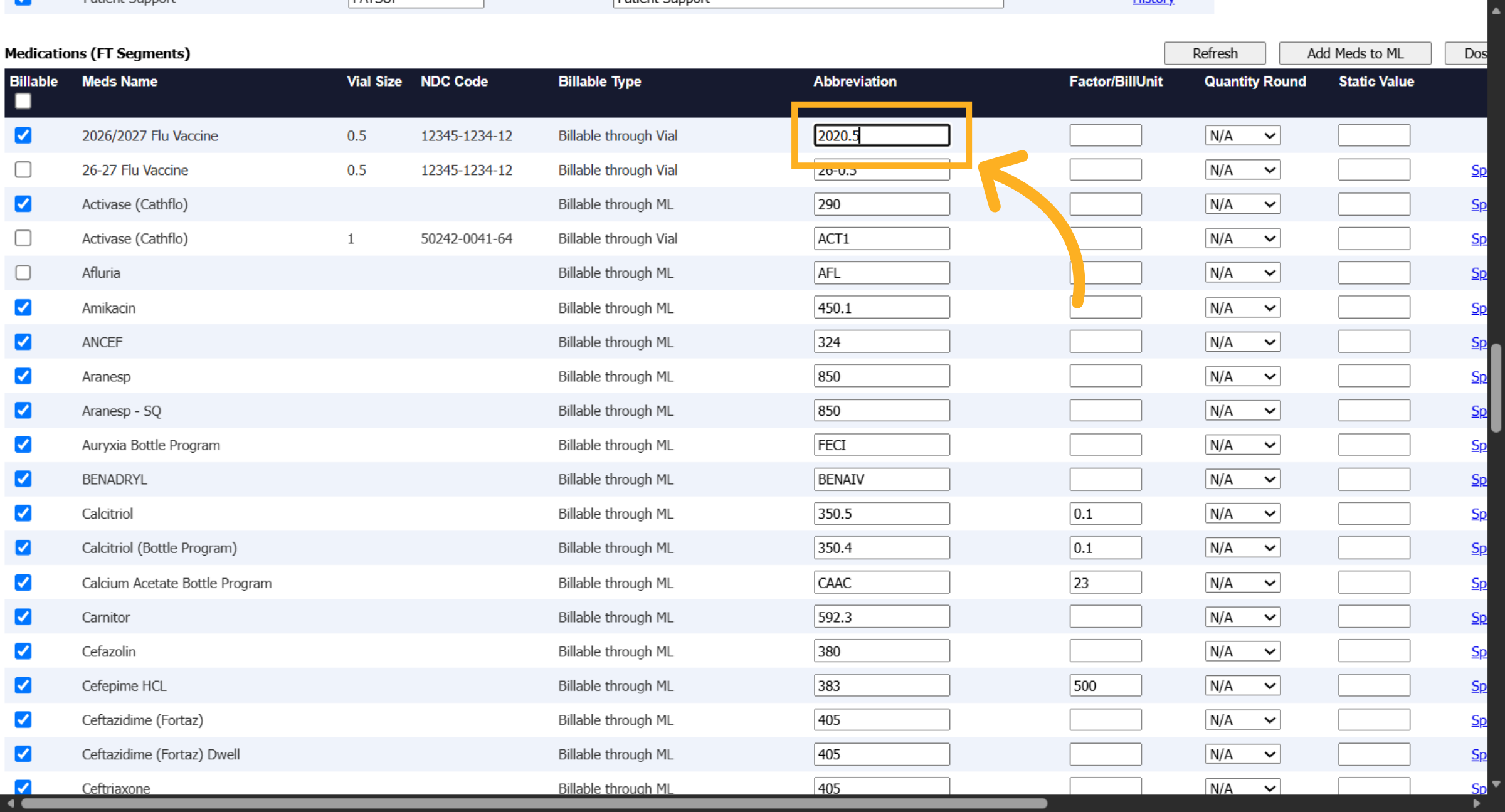Click Factor/BillUnit field for Cefepime HCL
This screenshot has width=1505, height=812.
click(x=1106, y=685)
